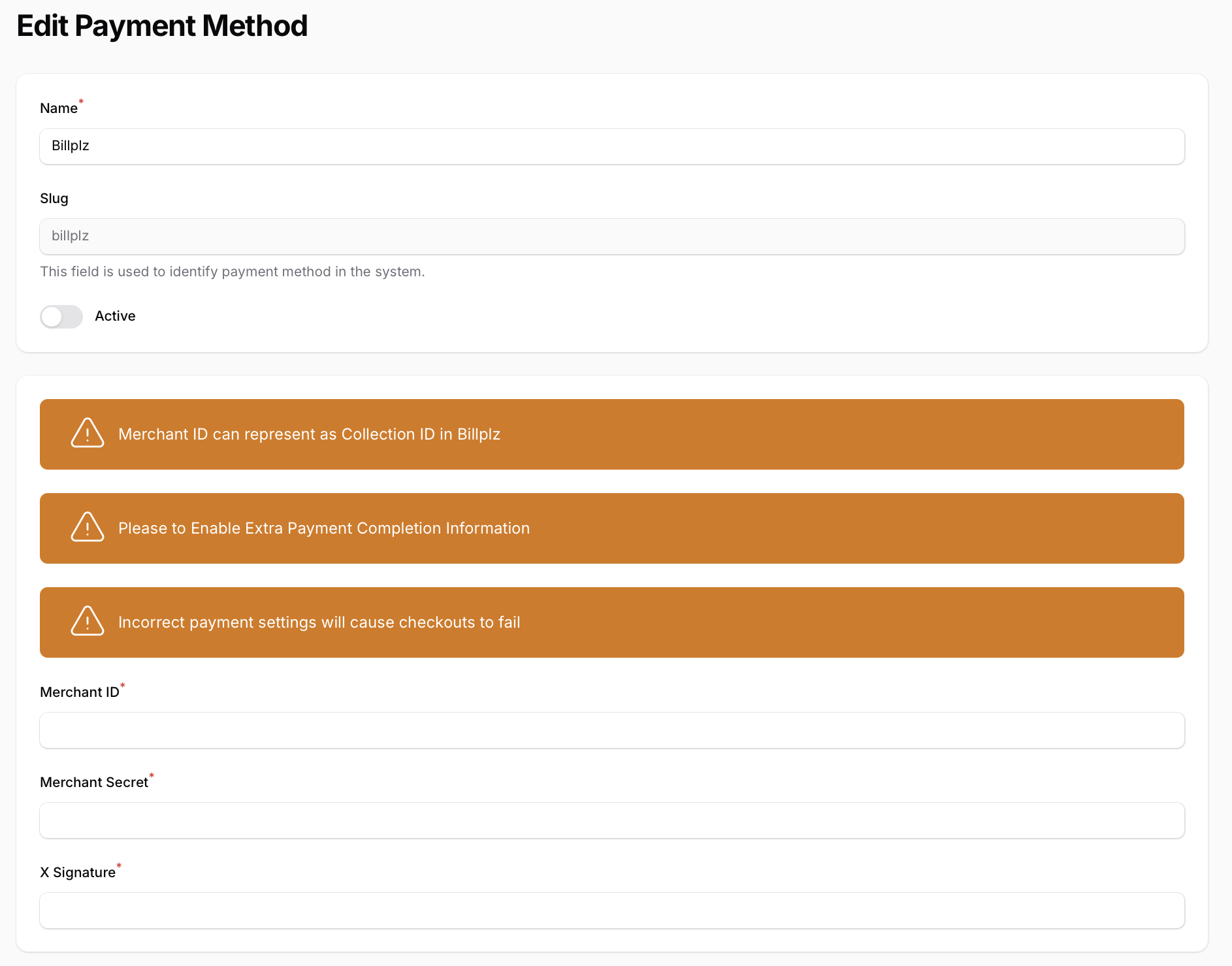Click the Merchant Secret field label

[94, 782]
